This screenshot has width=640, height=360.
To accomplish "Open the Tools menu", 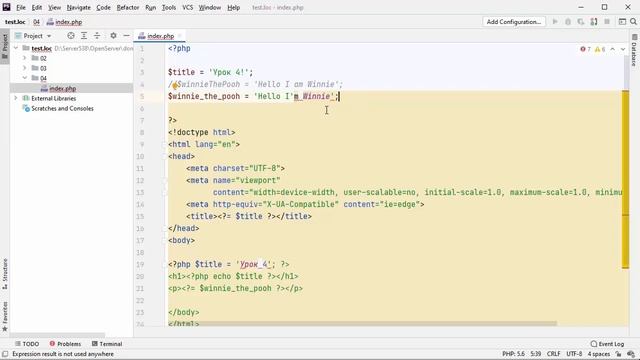I will [x=169, y=7].
